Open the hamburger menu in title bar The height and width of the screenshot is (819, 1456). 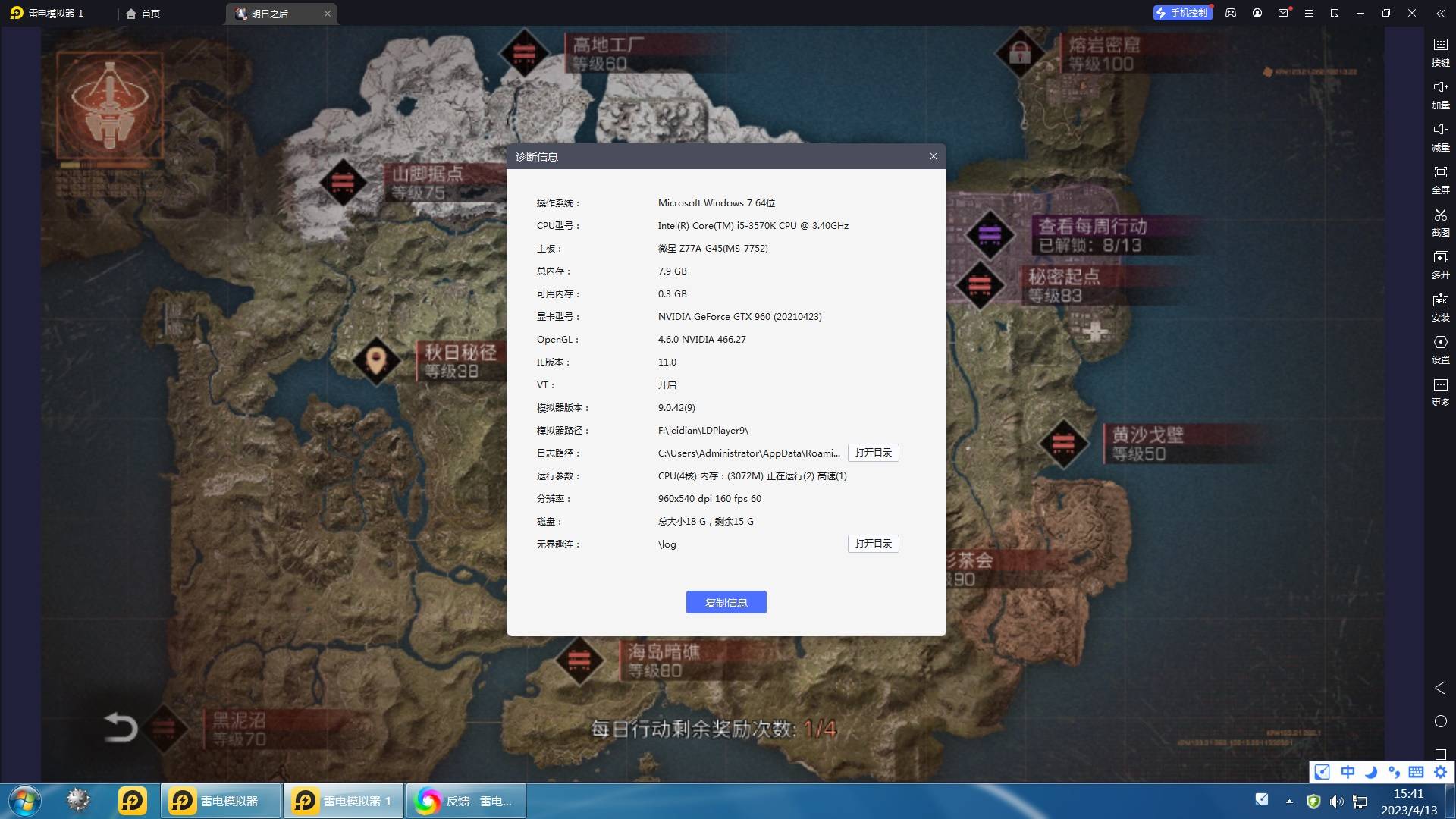pos(1308,13)
